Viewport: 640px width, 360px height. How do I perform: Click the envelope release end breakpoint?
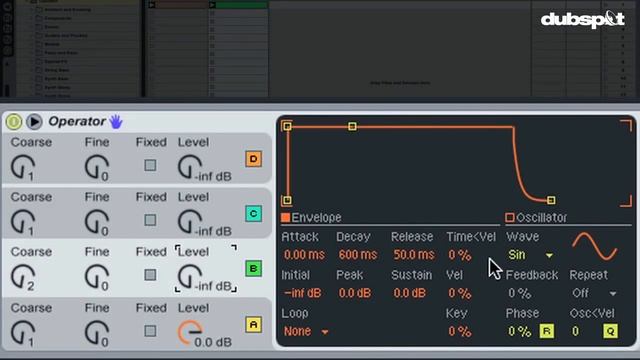(x=551, y=200)
